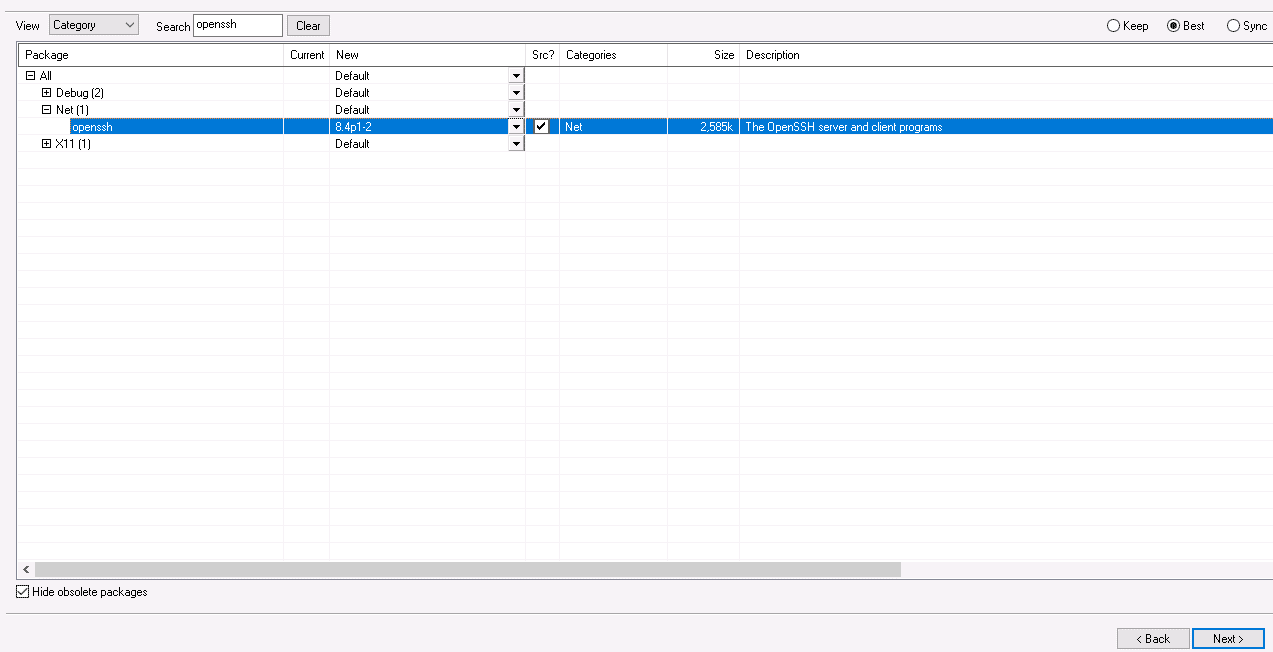Expand the Debug (2) category

tap(46, 93)
